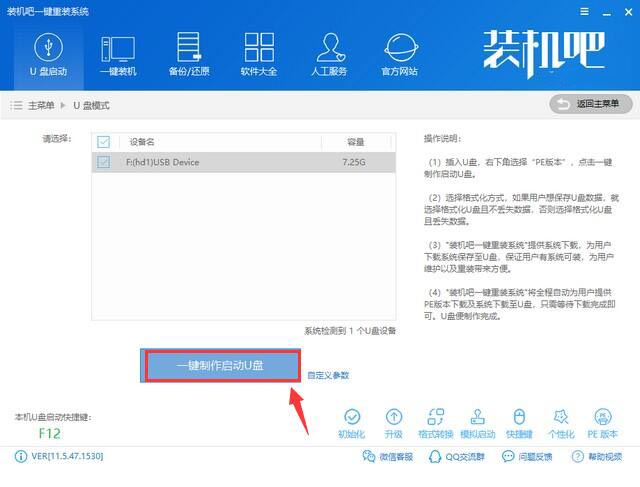Click the 升级 upgrade icon
Viewport: 640px width, 487px height.
click(394, 424)
